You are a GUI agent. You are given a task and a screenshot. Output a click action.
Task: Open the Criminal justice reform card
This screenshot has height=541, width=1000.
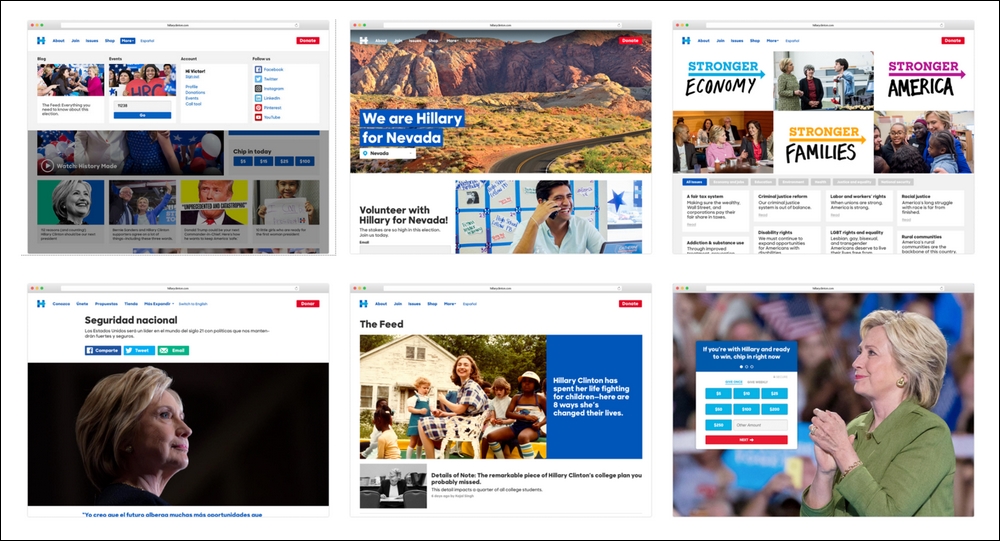[786, 205]
